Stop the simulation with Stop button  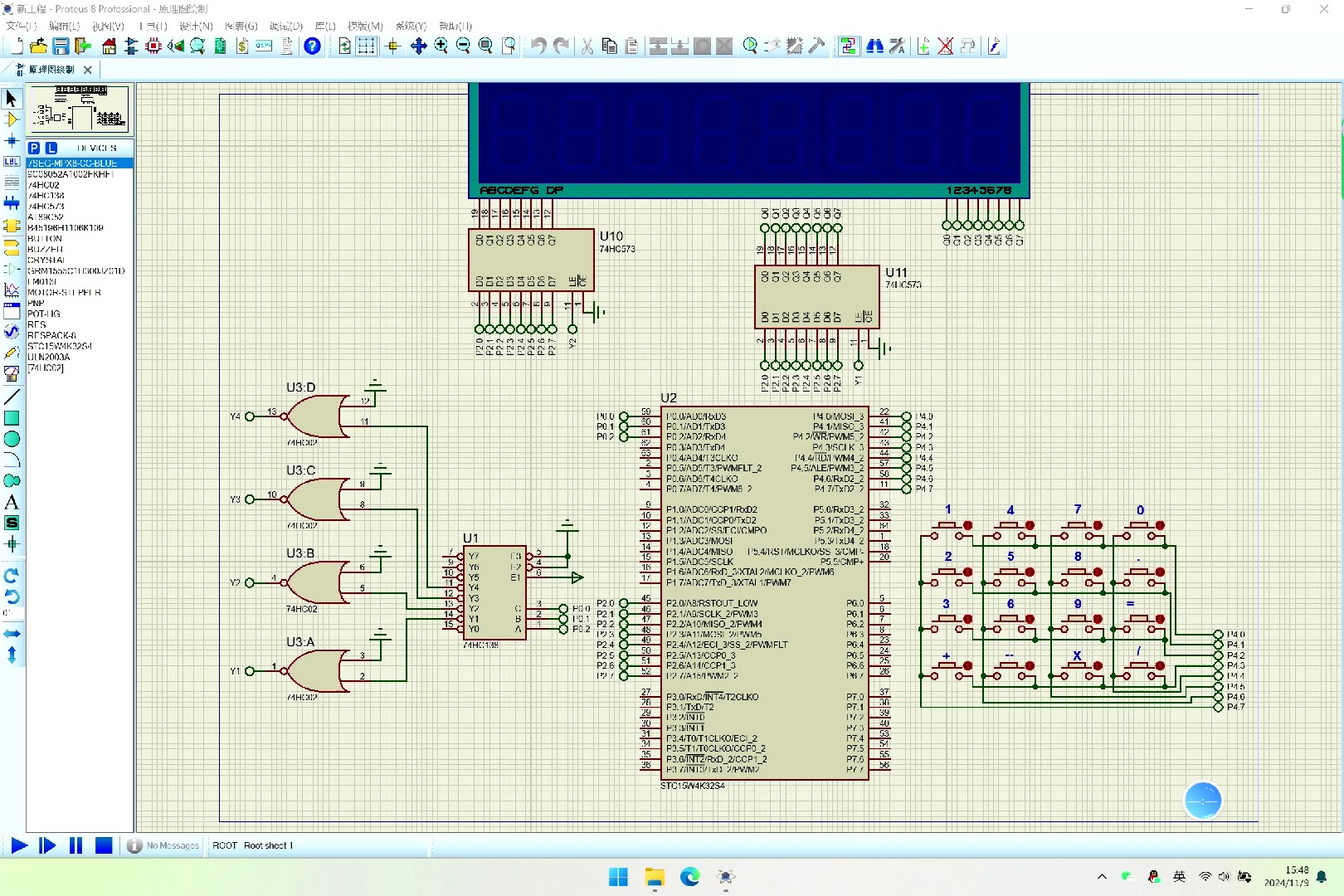[104, 845]
